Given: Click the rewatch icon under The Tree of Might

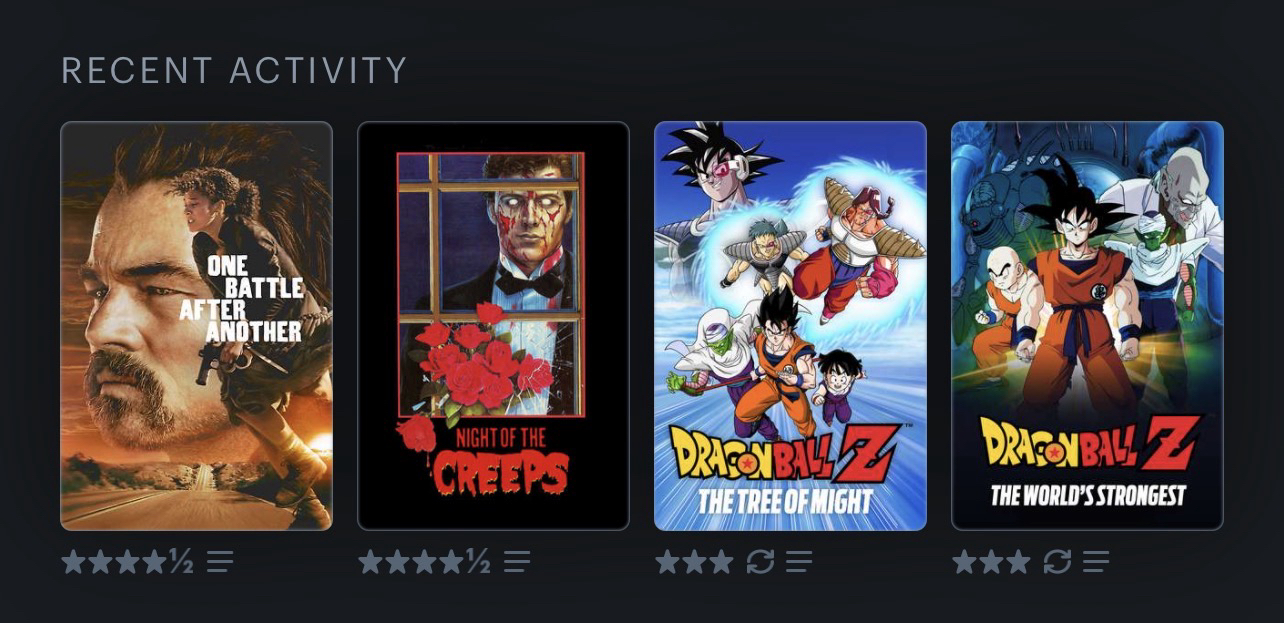Looking at the screenshot, I should tap(760, 562).
